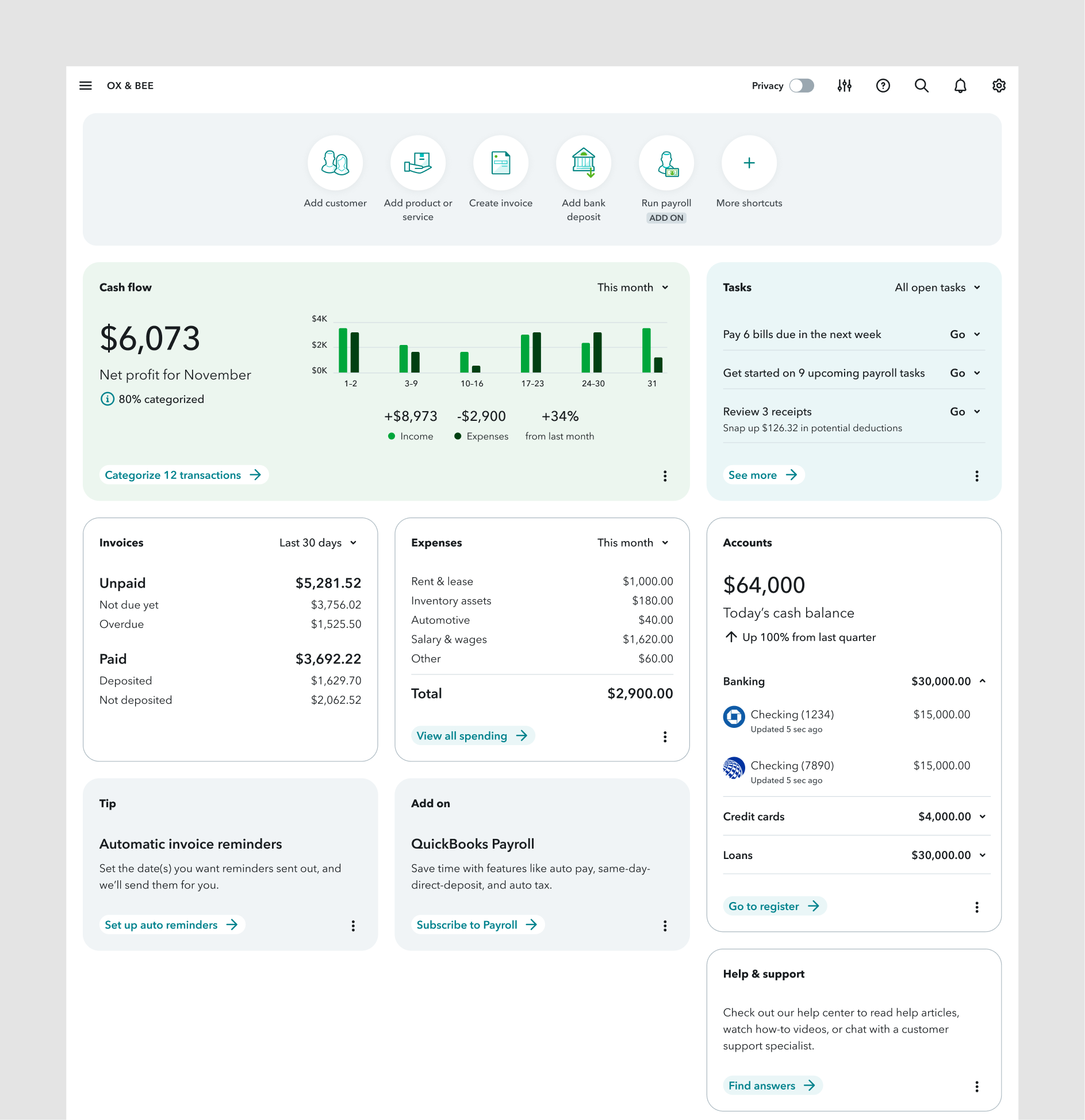Image resolution: width=1085 pixels, height=1120 pixels.
Task: Click the notifications bell icon
Action: coord(960,85)
